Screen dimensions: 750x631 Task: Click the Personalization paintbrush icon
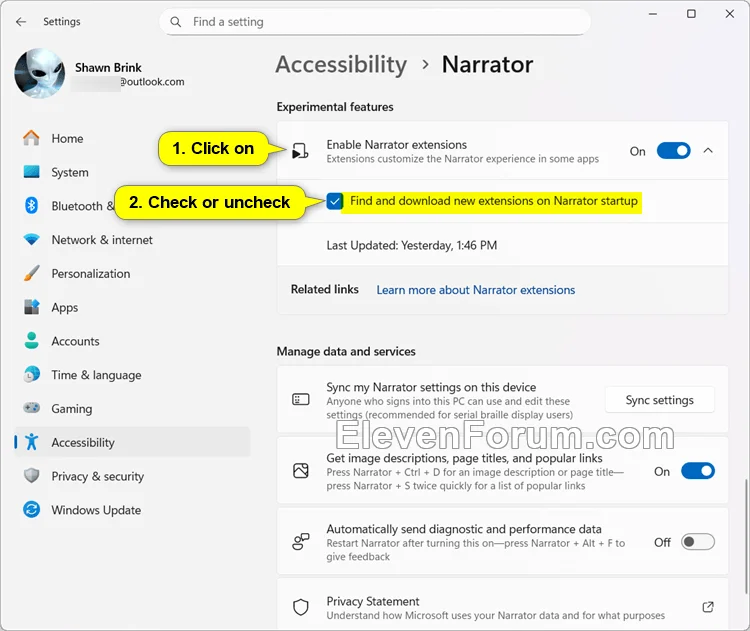coord(32,273)
